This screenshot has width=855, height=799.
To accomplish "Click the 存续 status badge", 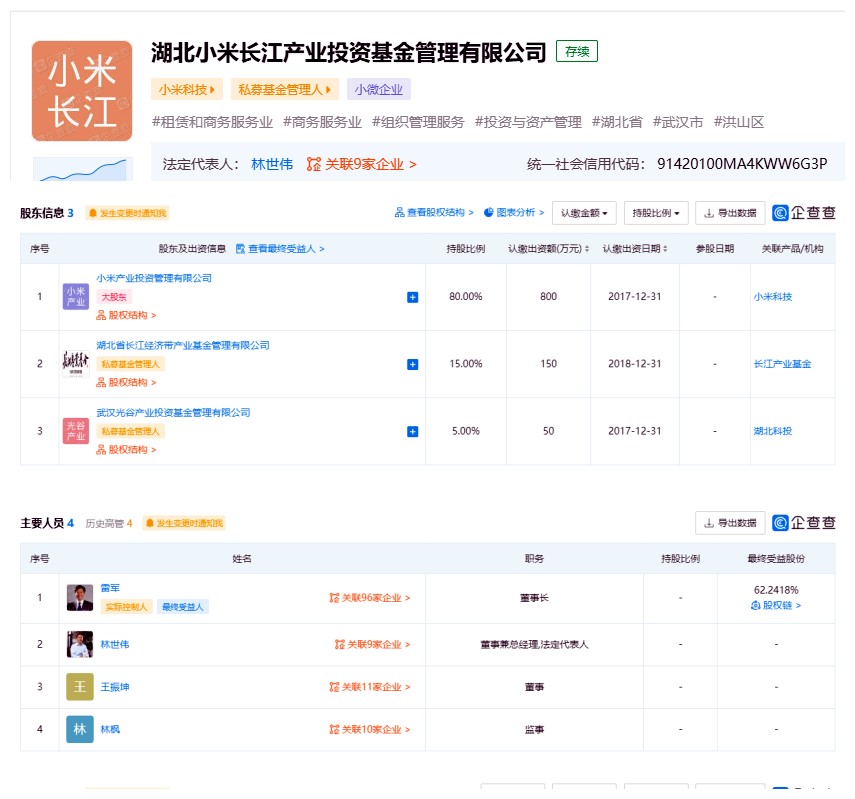I will pyautogui.click(x=577, y=51).
